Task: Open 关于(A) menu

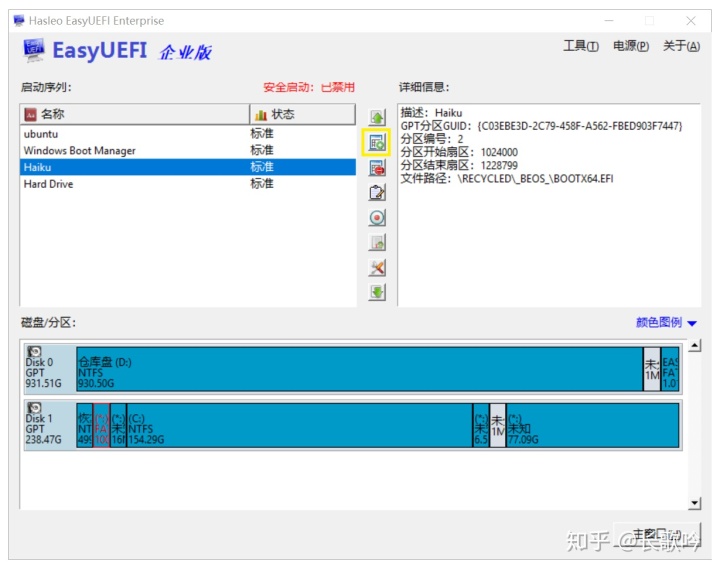Action: pyautogui.click(x=681, y=46)
